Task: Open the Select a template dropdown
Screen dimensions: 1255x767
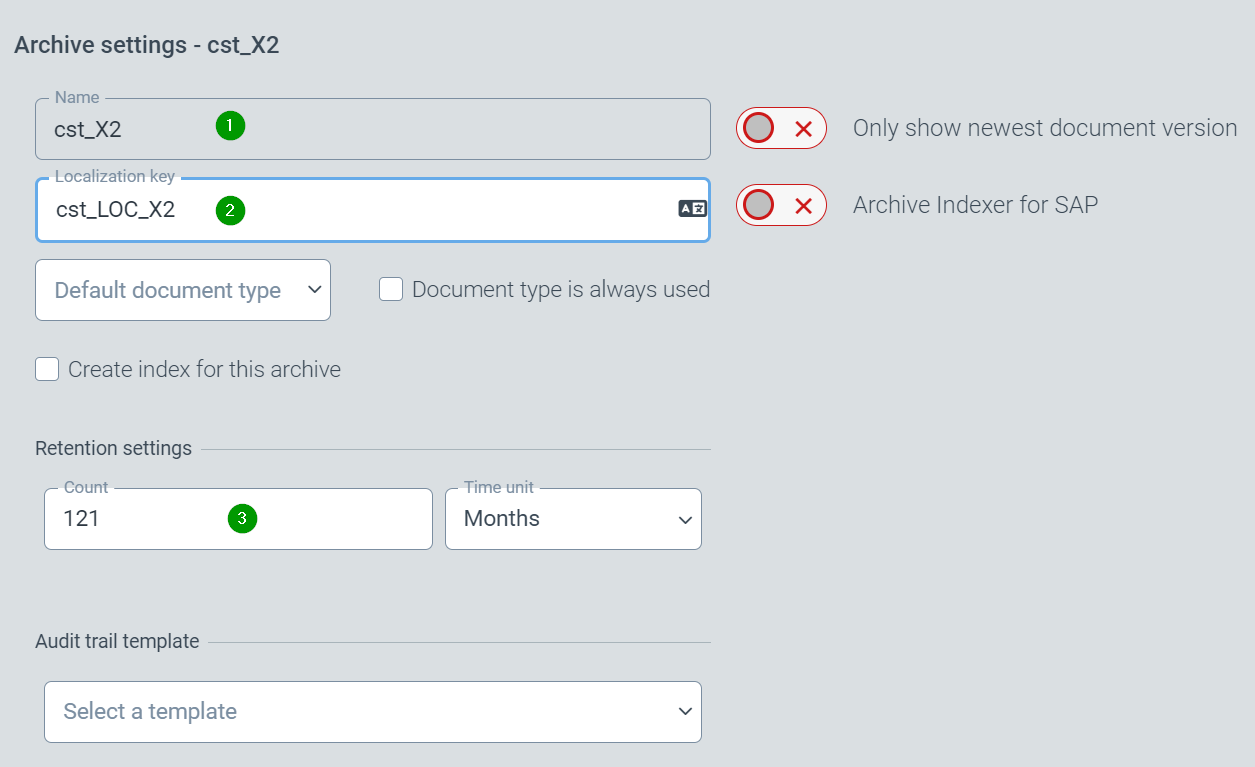Action: 372,711
